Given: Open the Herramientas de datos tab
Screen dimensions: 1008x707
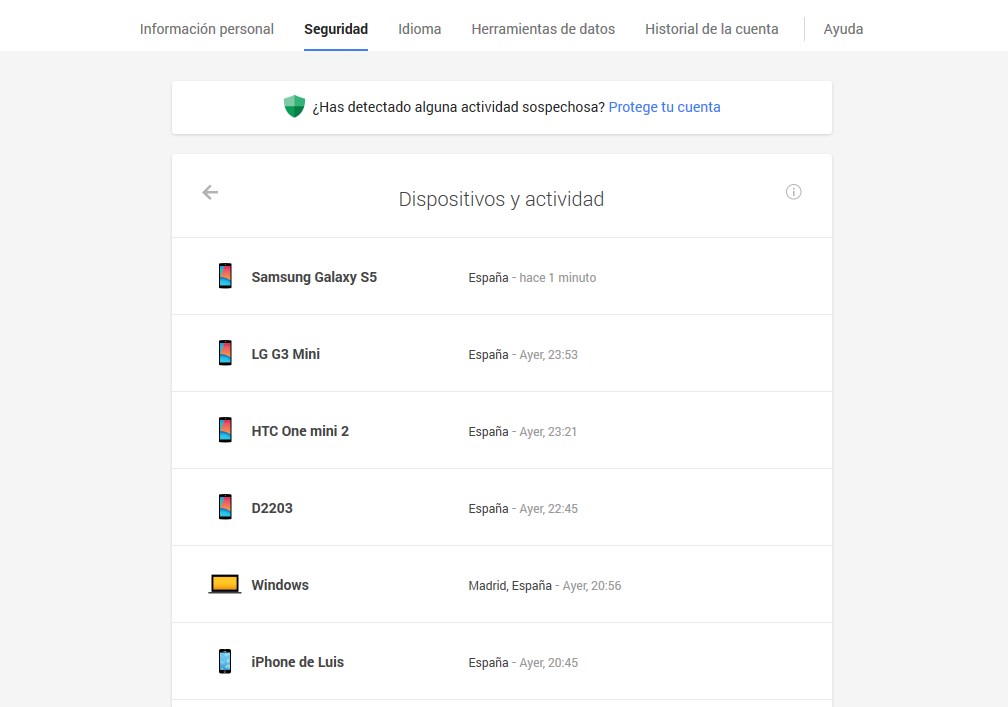Looking at the screenshot, I should (x=543, y=29).
